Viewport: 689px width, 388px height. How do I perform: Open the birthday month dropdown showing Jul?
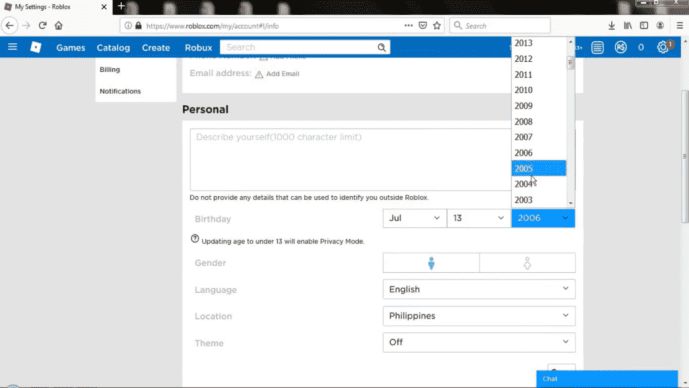414,218
